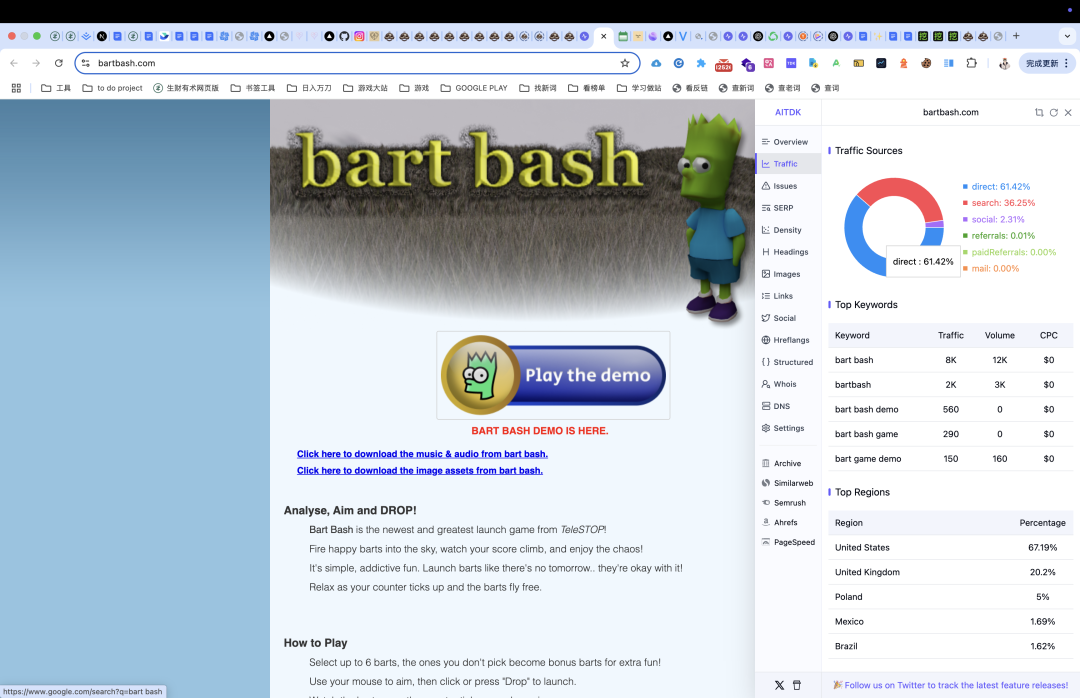Viewport: 1080px width, 698px height.
Task: Open a new browser tab
Action: coord(1016,36)
